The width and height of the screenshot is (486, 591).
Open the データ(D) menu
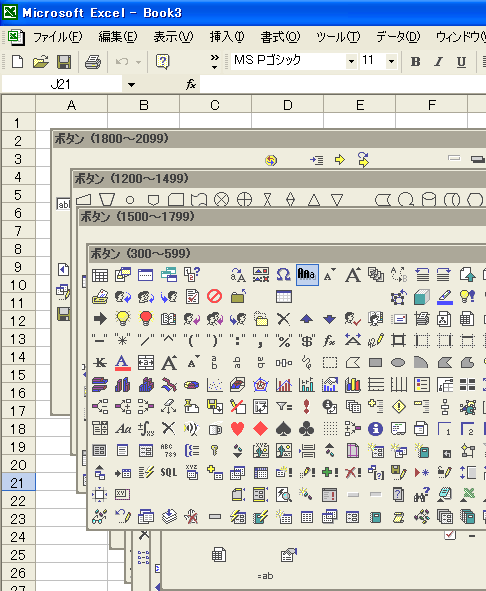pos(398,37)
